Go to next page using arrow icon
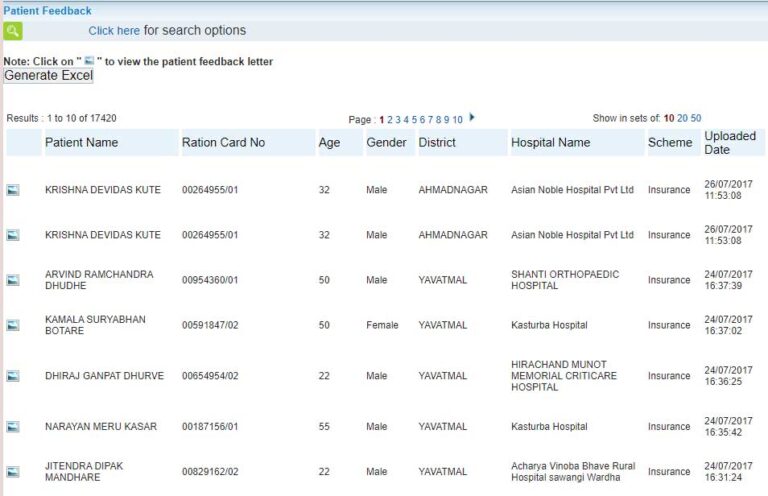Image resolution: width=768 pixels, height=496 pixels. tap(472, 118)
